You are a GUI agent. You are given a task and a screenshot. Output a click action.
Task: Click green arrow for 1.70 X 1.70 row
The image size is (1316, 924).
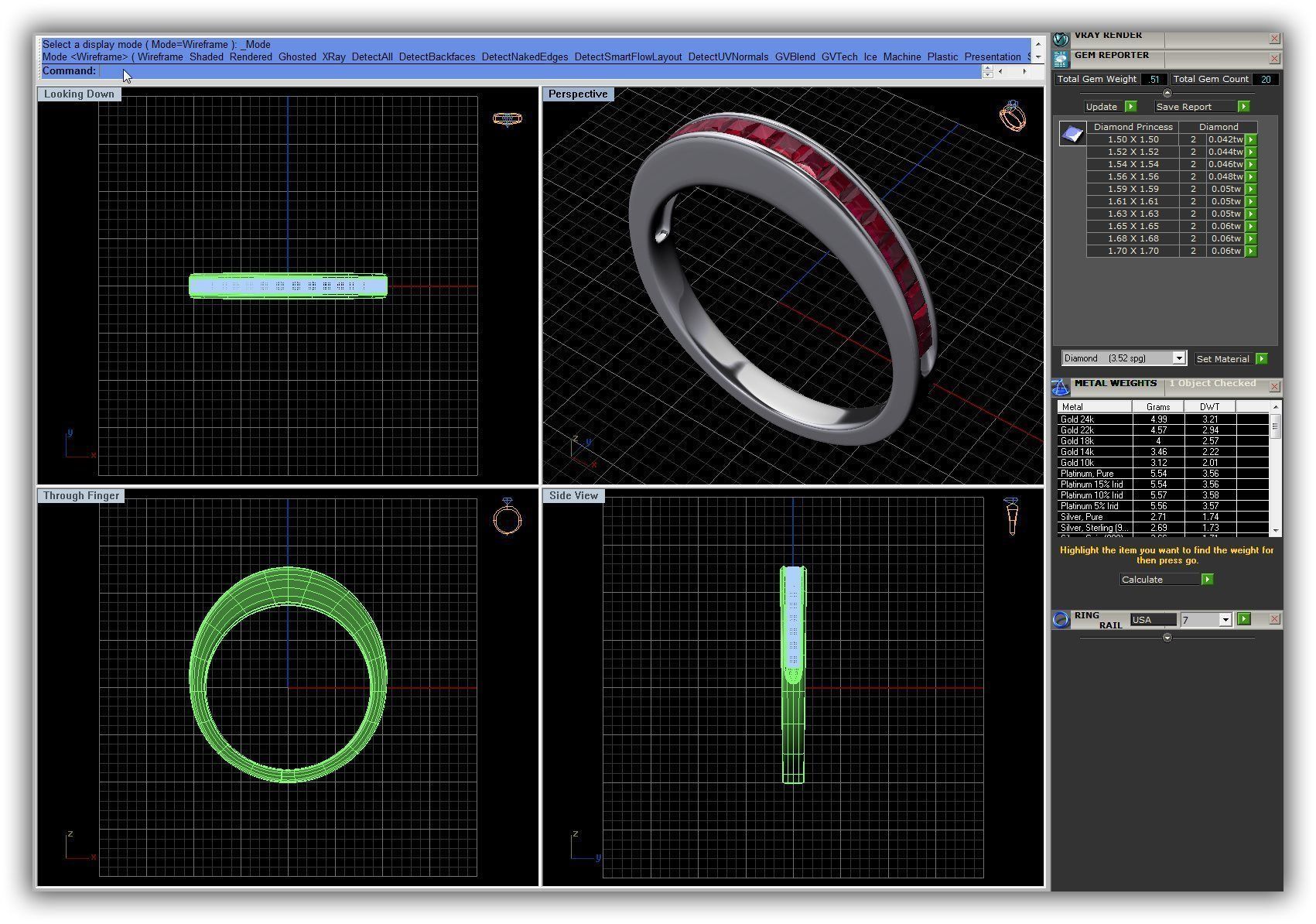pos(1251,252)
